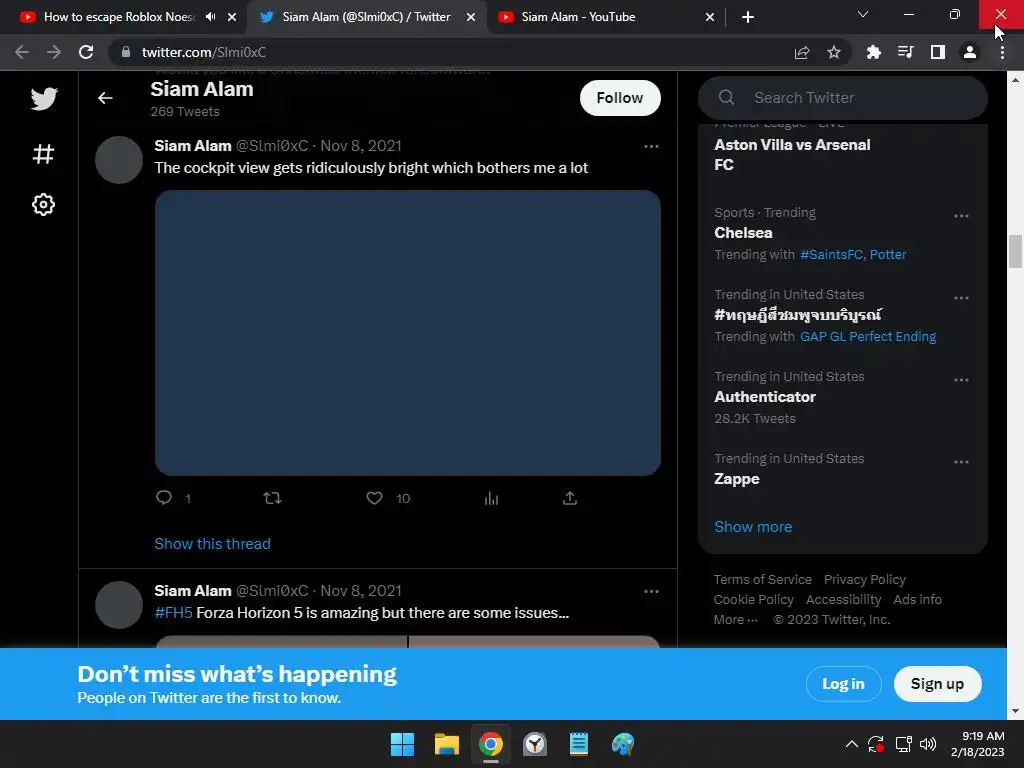The width and height of the screenshot is (1024, 768).
Task: Open the cockpit view tweet image
Action: pyautogui.click(x=408, y=333)
